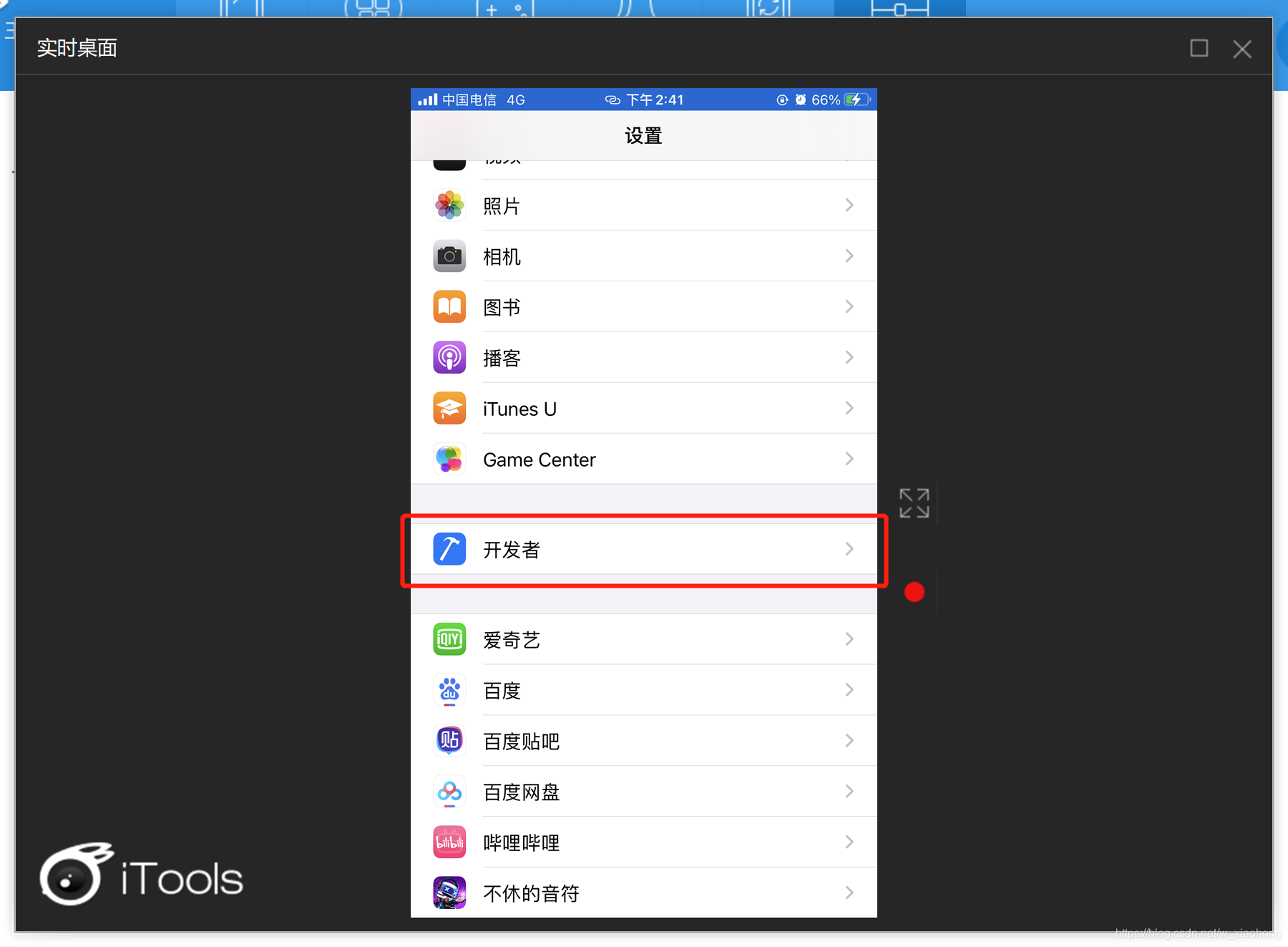This screenshot has width=1288, height=947.
Task: Click the 中国电信 carrier text
Action: pyautogui.click(x=469, y=99)
